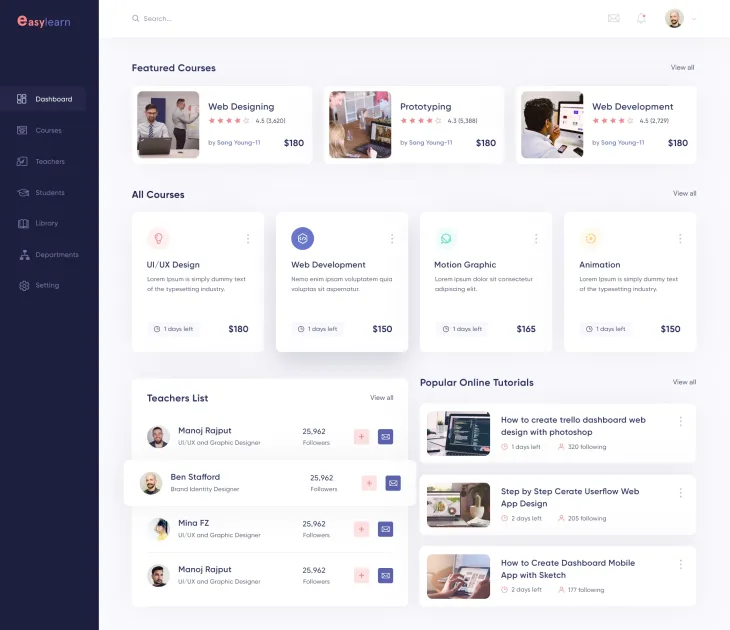The width and height of the screenshot is (730, 630).
Task: Select Library from sidebar menu
Action: pyautogui.click(x=46, y=223)
